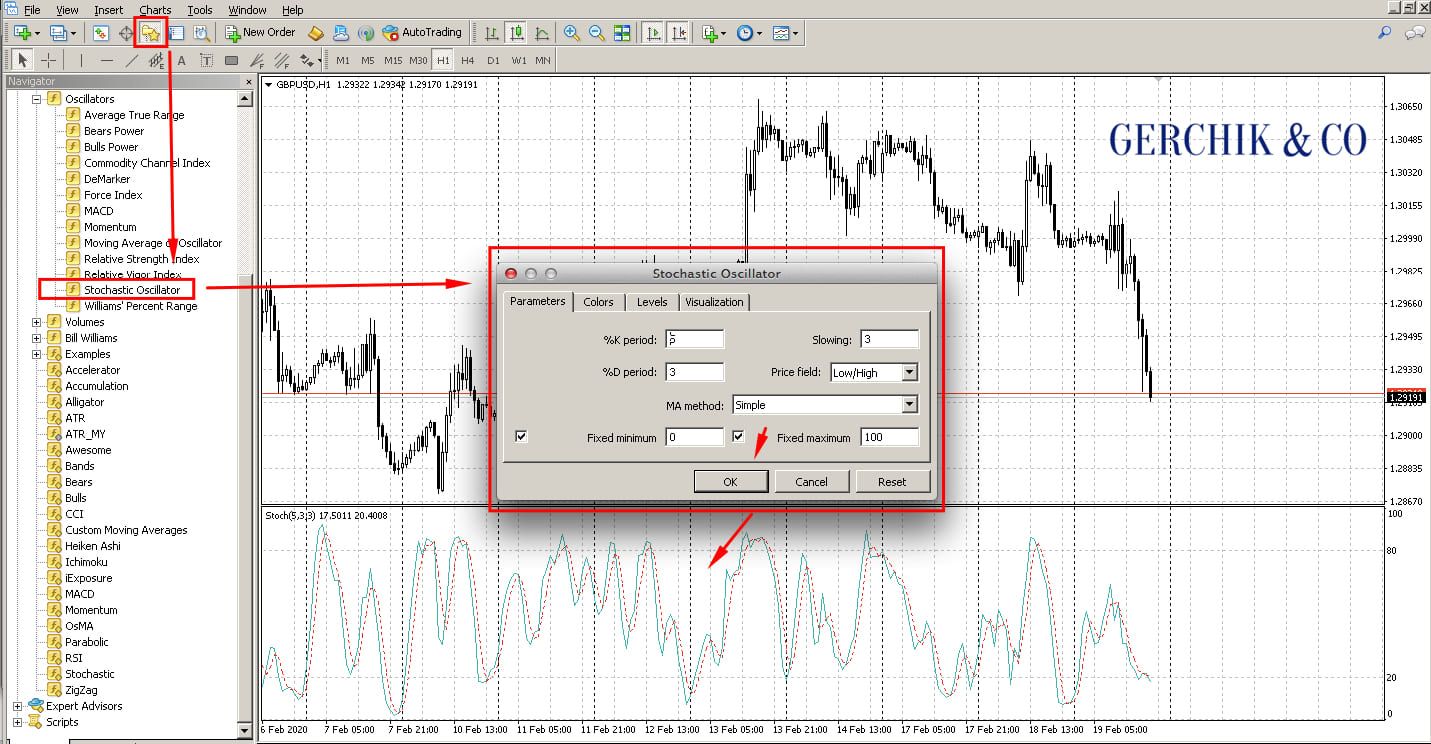1431x744 pixels.
Task: Click the Zoom In magnifier icon
Action: (572, 33)
